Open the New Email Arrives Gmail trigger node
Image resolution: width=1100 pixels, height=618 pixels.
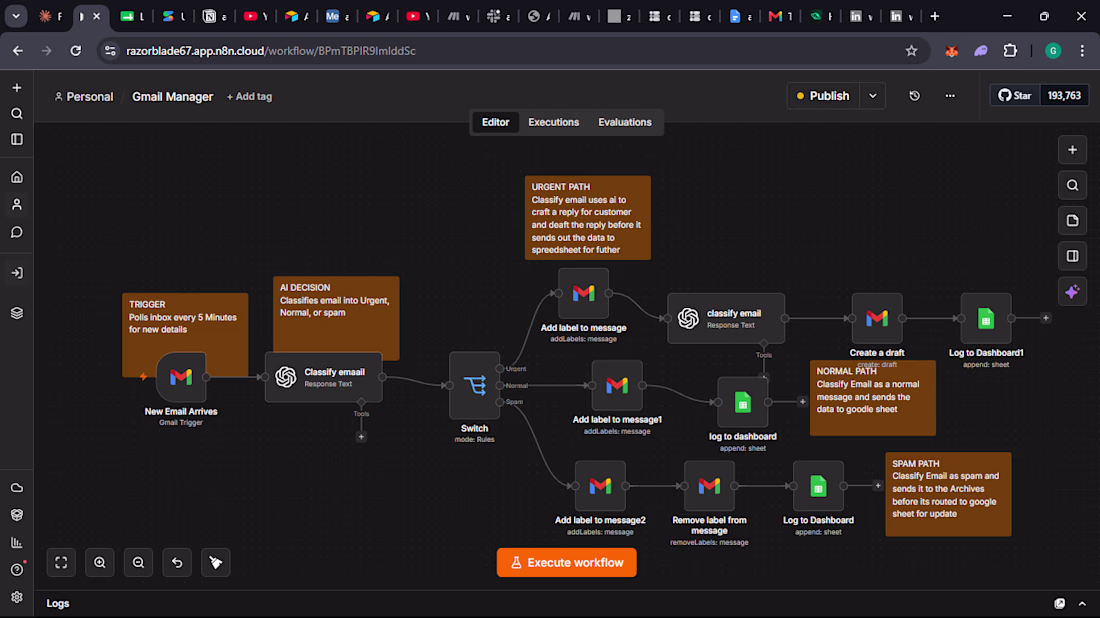click(x=181, y=377)
